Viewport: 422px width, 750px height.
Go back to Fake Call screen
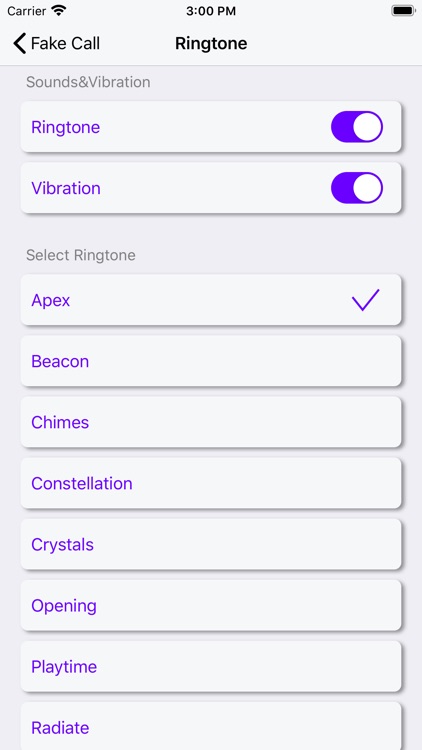click(56, 43)
